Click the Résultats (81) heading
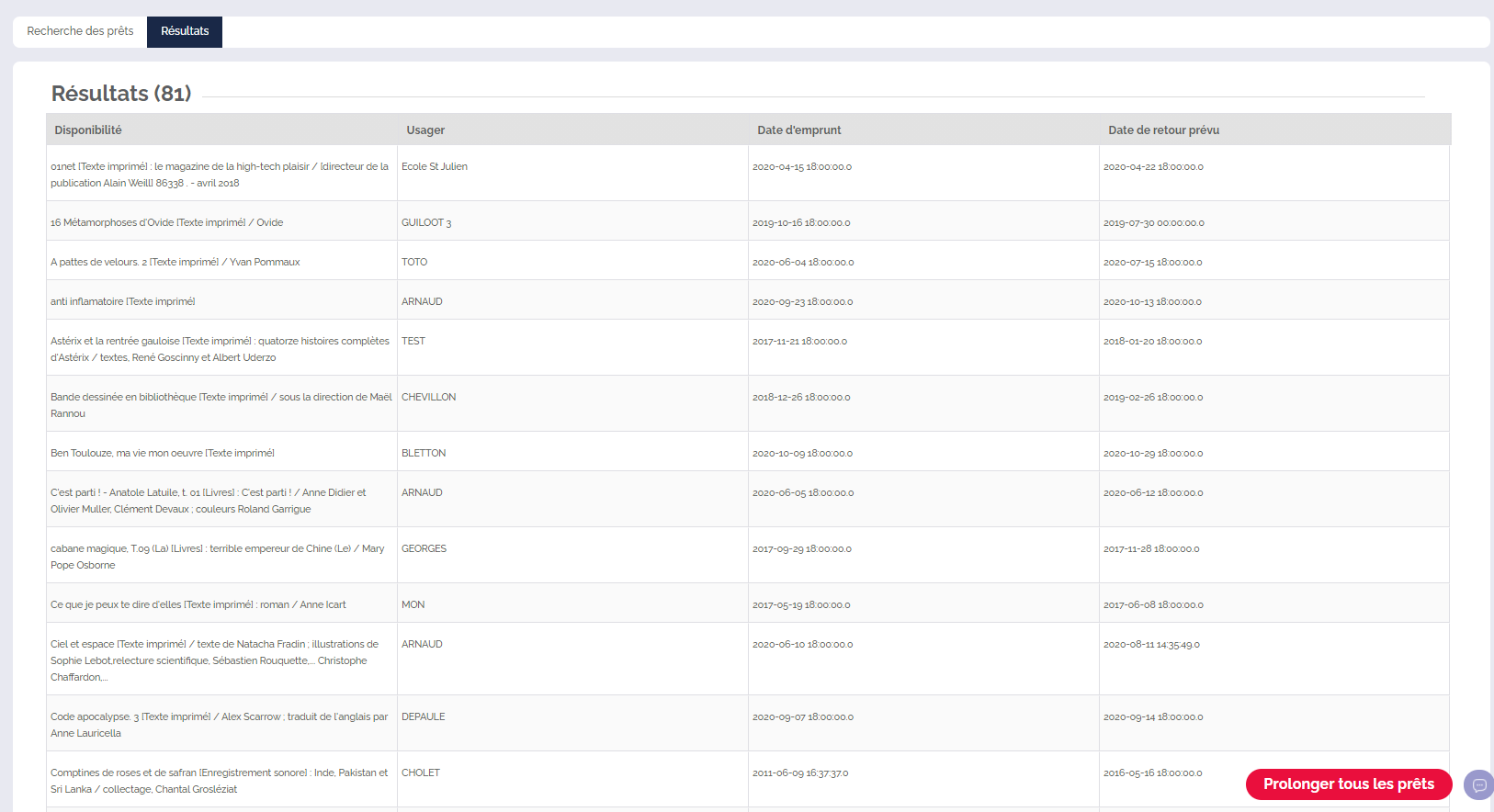Image resolution: width=1494 pixels, height=812 pixels. point(121,94)
